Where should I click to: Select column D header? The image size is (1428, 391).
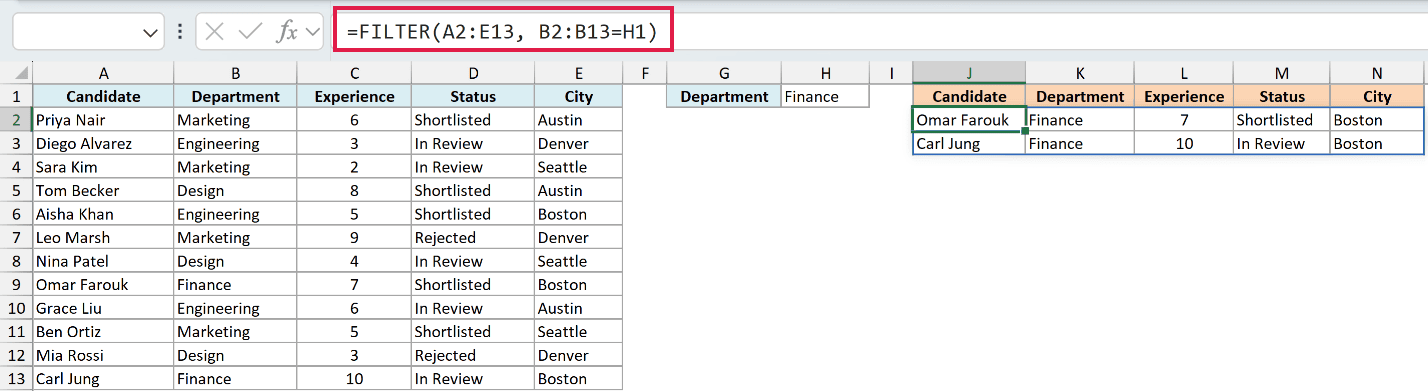tap(473, 73)
